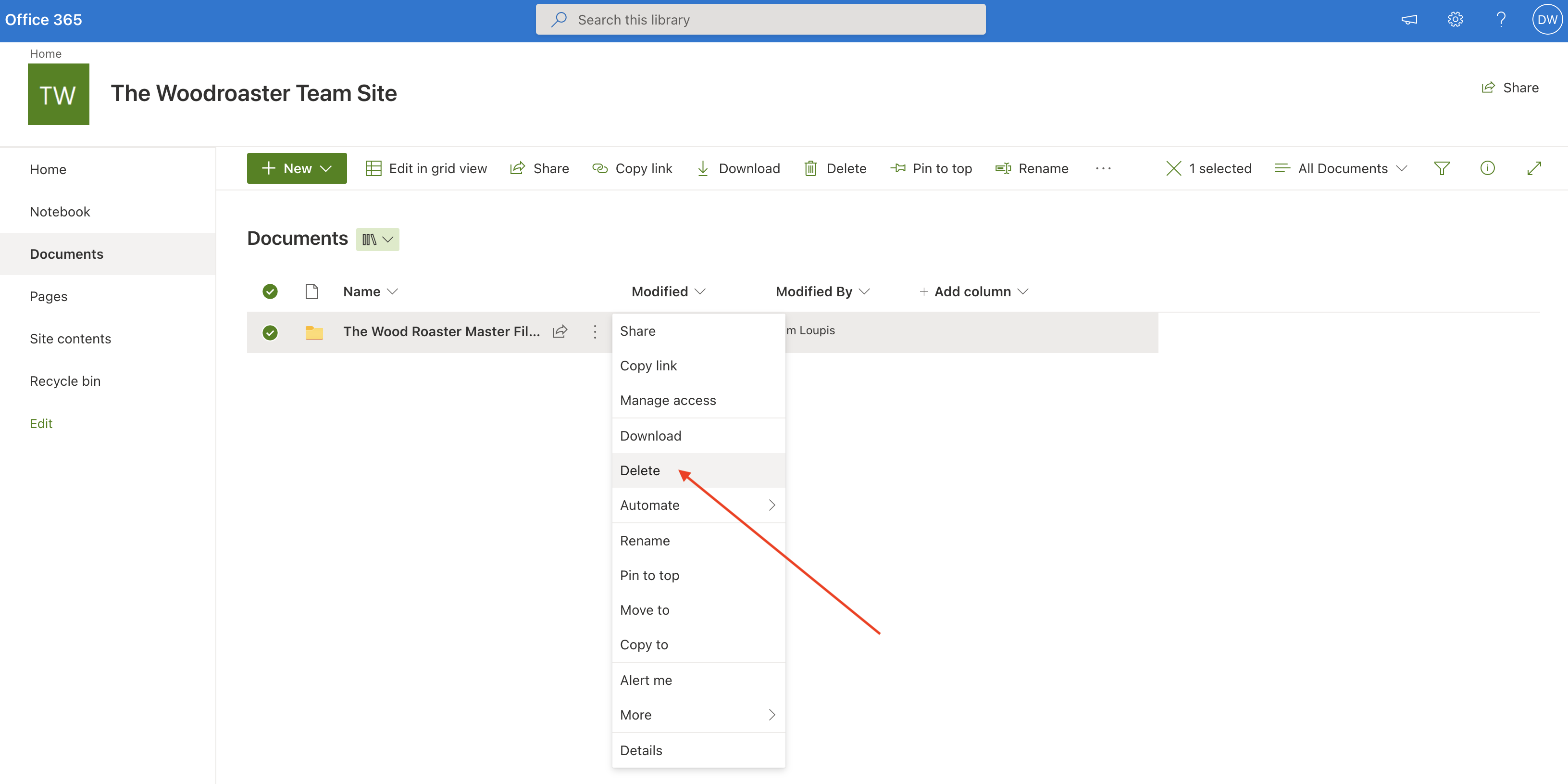Clear selection with the X by 1 selected
The width and height of the screenshot is (1568, 784).
[x=1173, y=168]
